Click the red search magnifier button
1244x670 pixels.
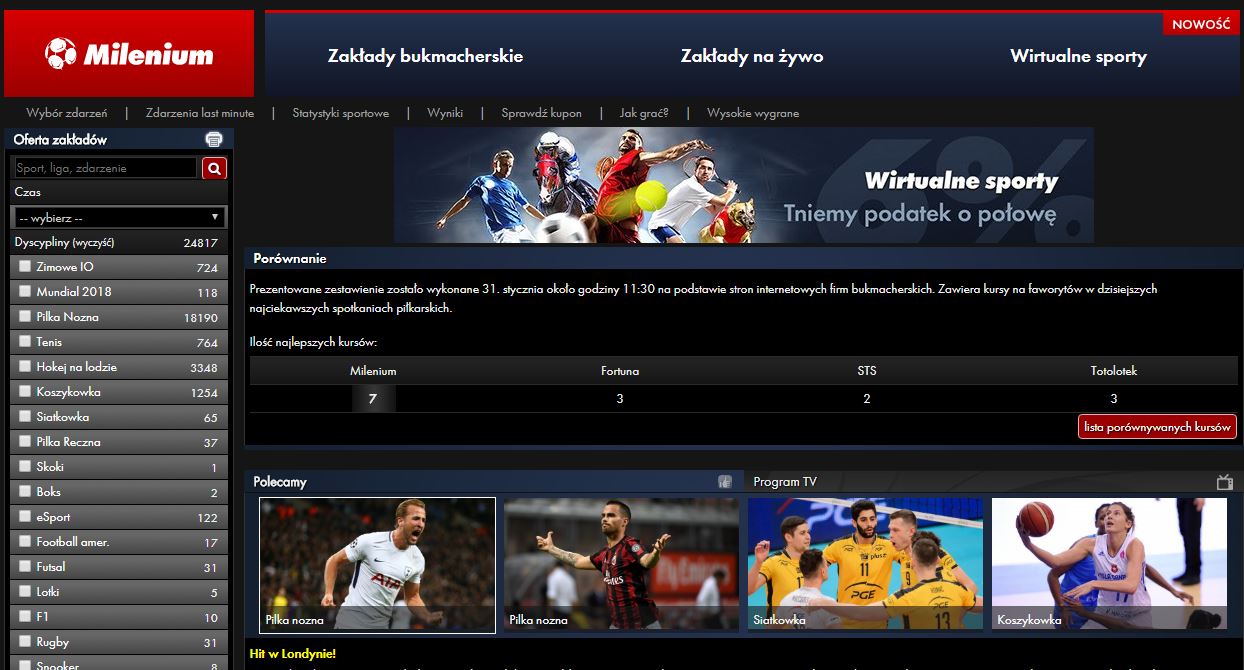click(214, 168)
